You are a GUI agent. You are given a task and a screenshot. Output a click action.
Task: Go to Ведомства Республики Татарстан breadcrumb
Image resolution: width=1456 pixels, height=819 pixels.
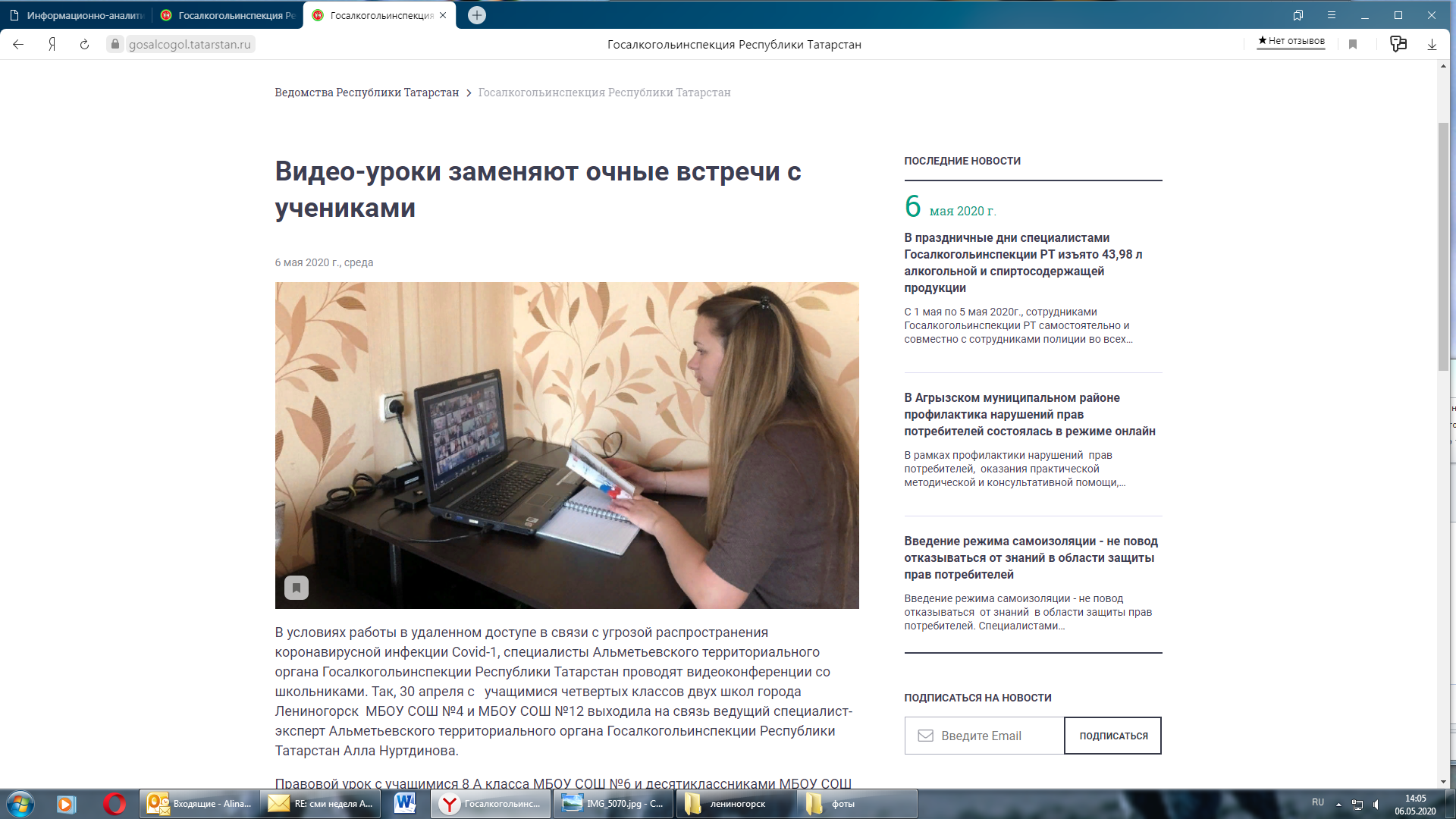point(366,93)
